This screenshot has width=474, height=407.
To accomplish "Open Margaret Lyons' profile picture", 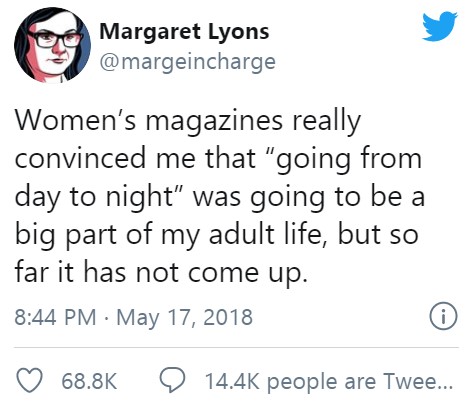I will tap(52, 45).
